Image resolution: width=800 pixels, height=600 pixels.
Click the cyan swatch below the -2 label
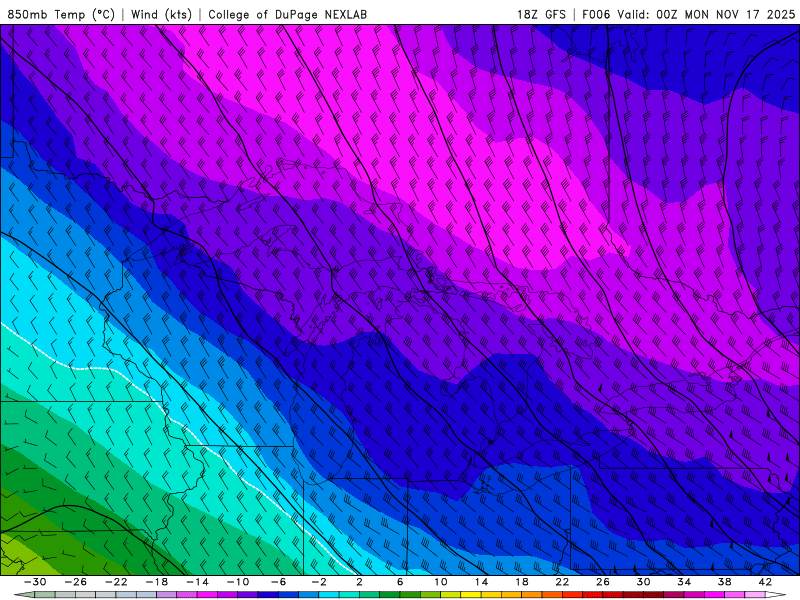click(329, 594)
